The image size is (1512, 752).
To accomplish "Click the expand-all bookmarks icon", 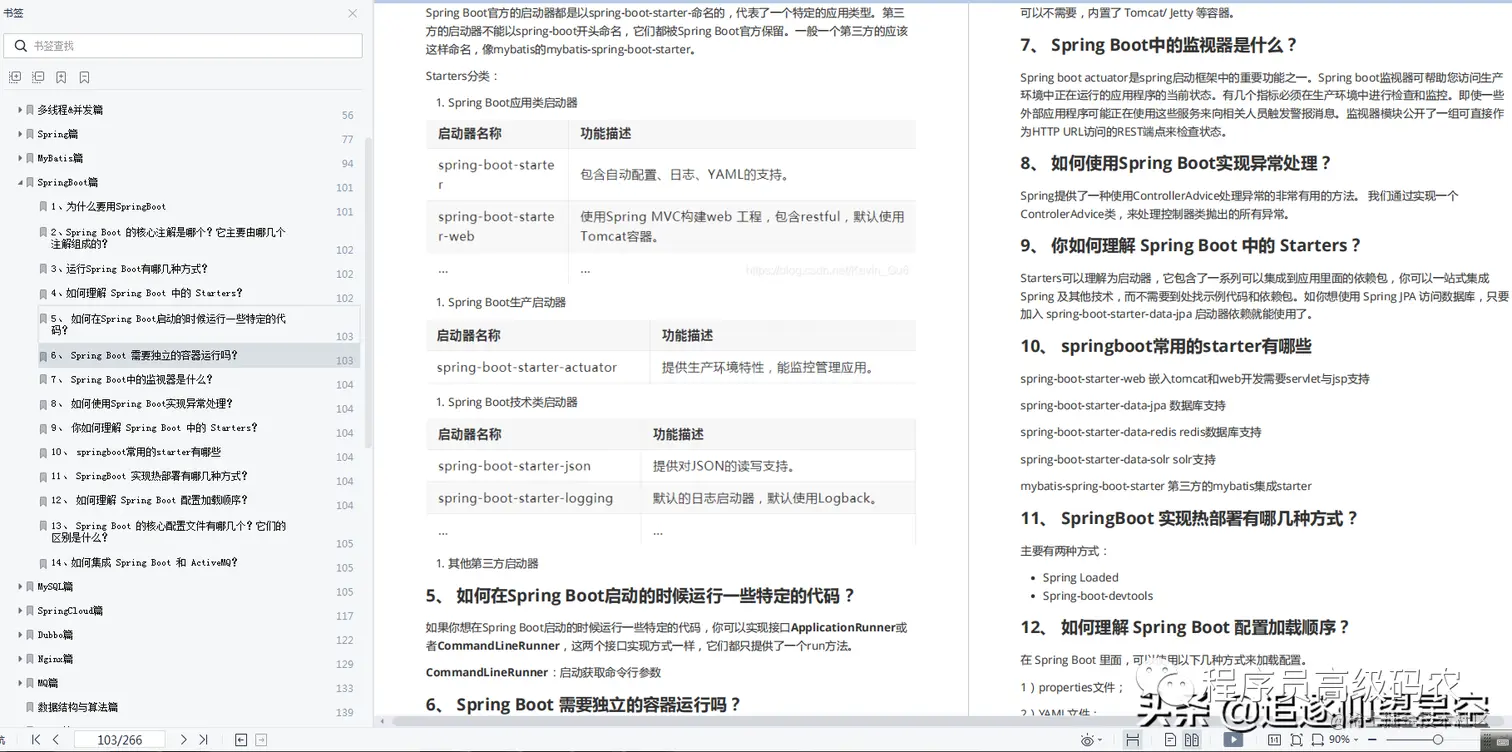I will pos(14,77).
